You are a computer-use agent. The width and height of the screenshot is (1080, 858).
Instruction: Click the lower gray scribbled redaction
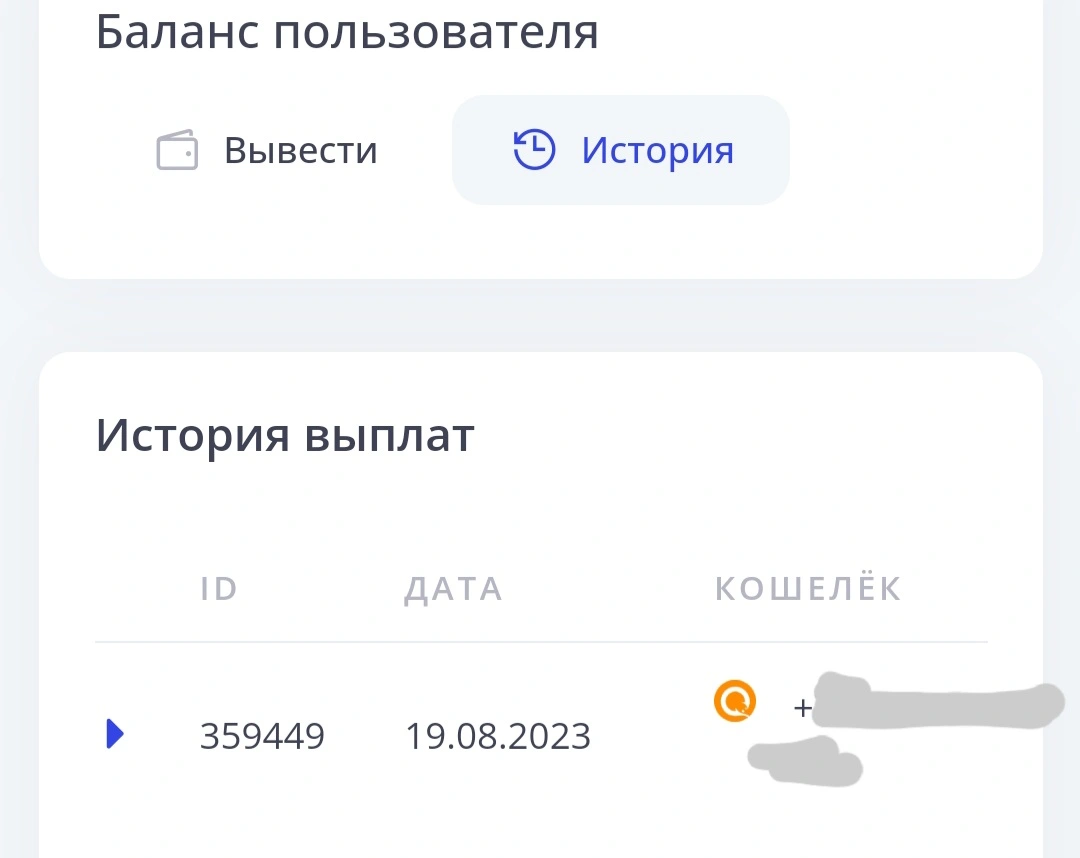(804, 761)
